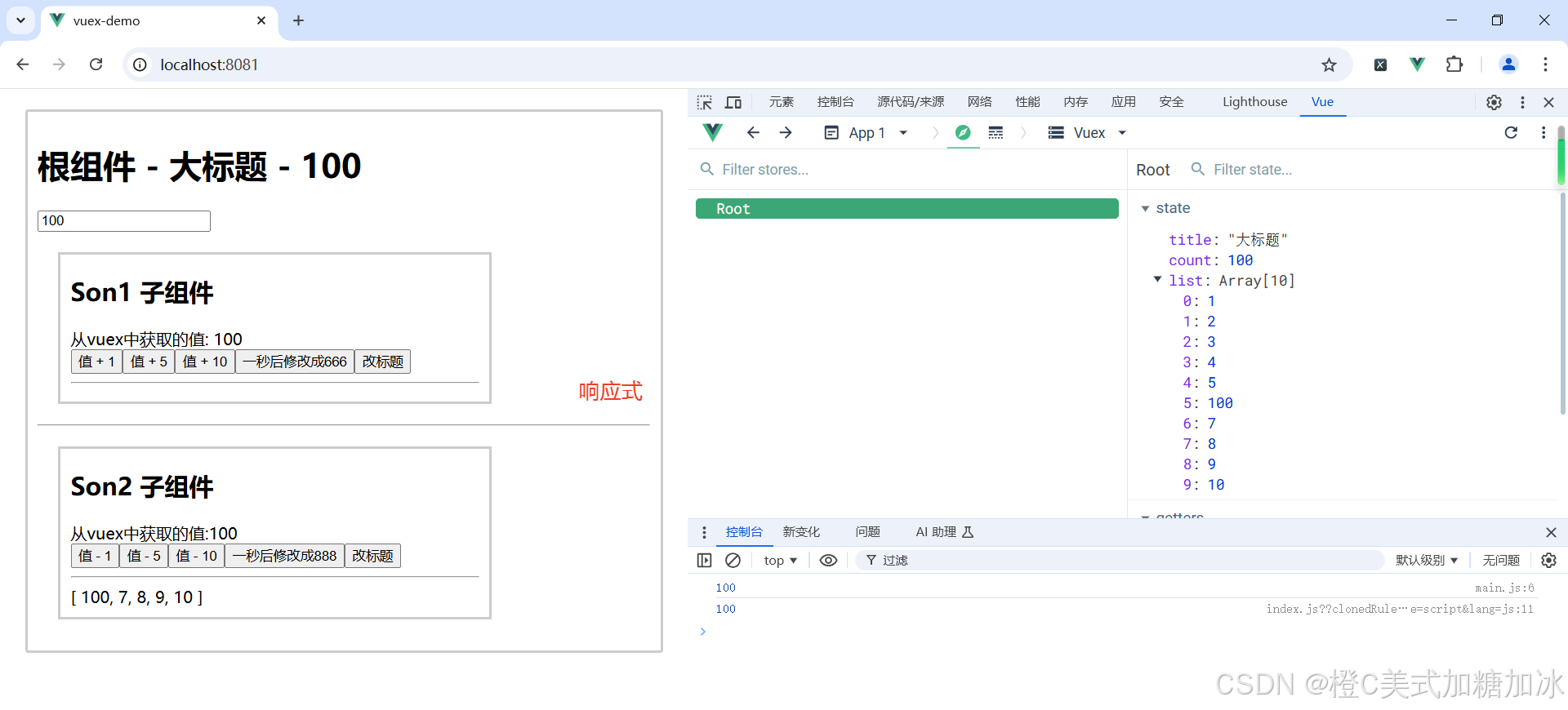Create a live expression with the eye icon
The width and height of the screenshot is (1568, 710).
click(x=828, y=560)
